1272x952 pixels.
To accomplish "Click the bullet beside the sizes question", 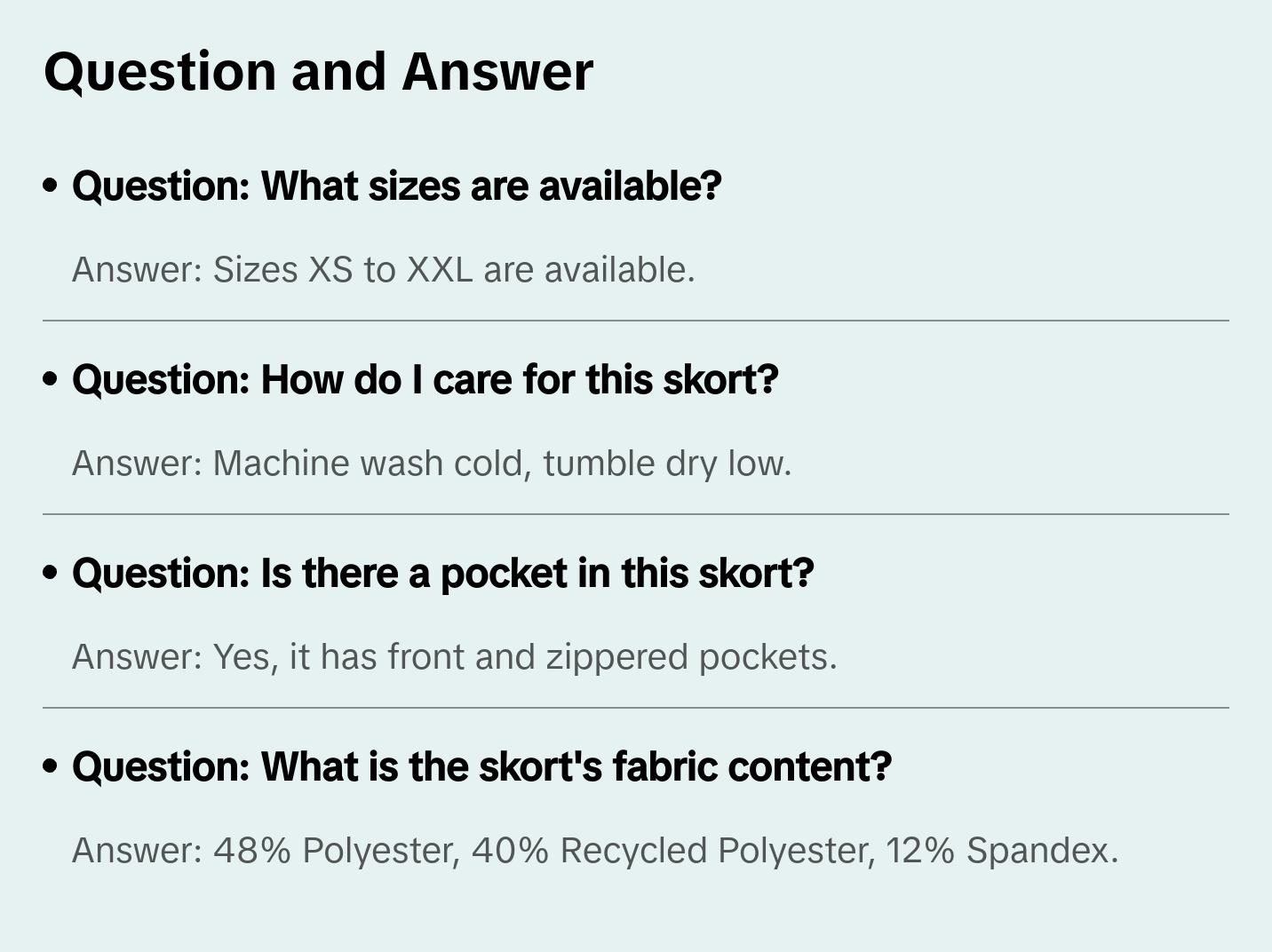I will tap(51, 186).
